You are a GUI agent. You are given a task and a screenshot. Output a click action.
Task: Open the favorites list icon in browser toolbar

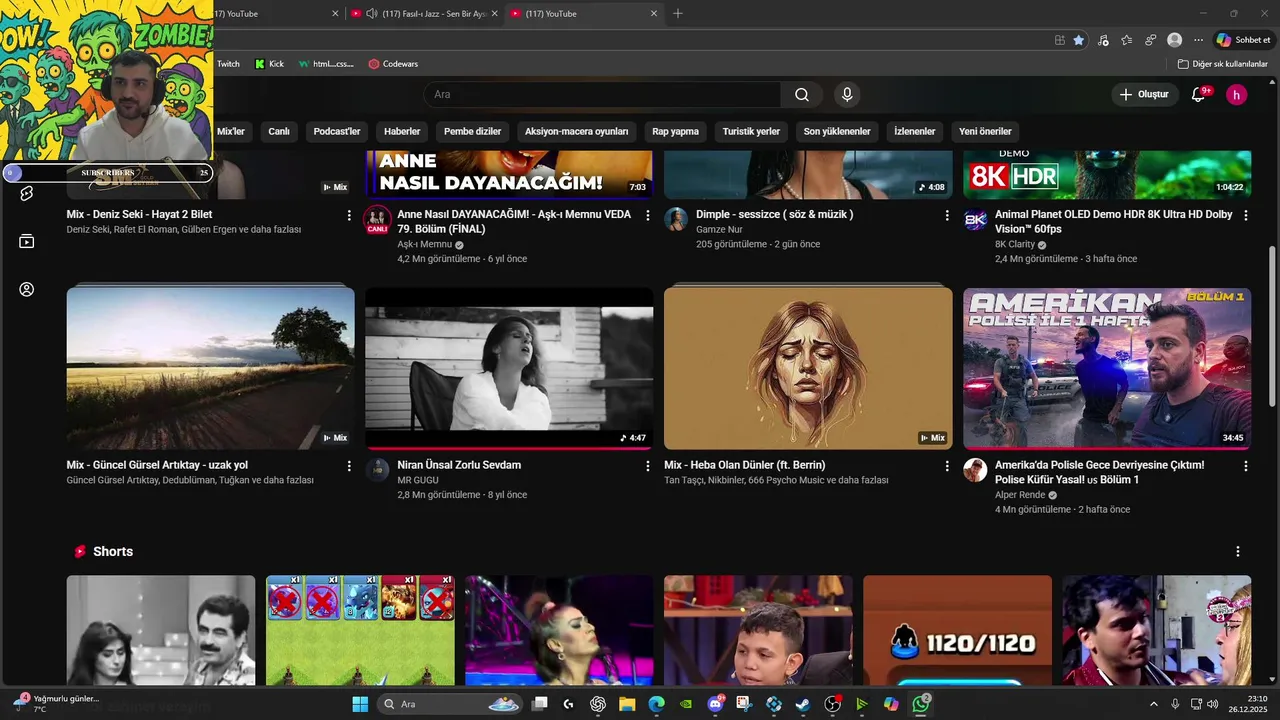tap(1127, 40)
